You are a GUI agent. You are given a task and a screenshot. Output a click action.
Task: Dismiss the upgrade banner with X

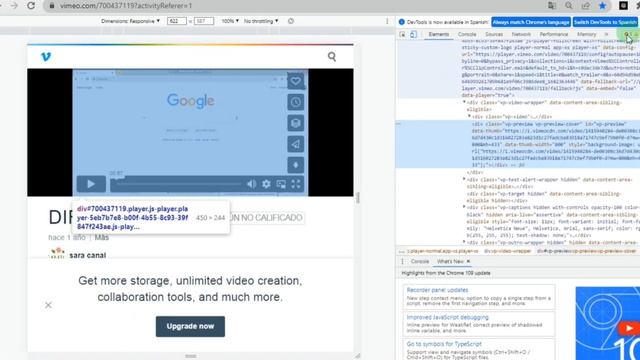[48, 305]
